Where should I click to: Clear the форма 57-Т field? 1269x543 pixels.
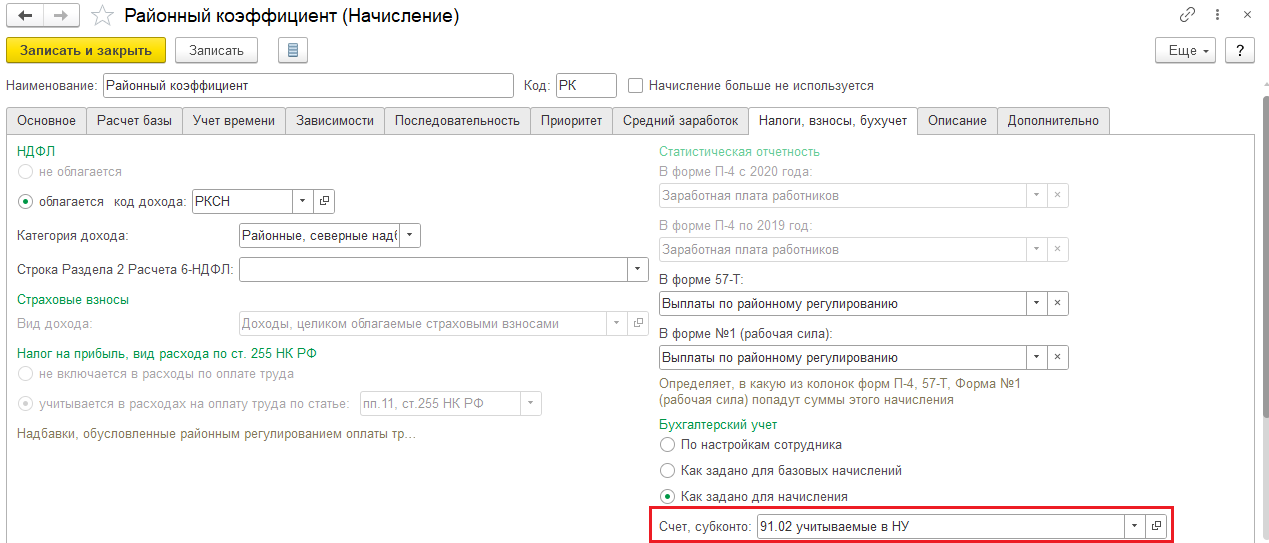[x=1058, y=303]
